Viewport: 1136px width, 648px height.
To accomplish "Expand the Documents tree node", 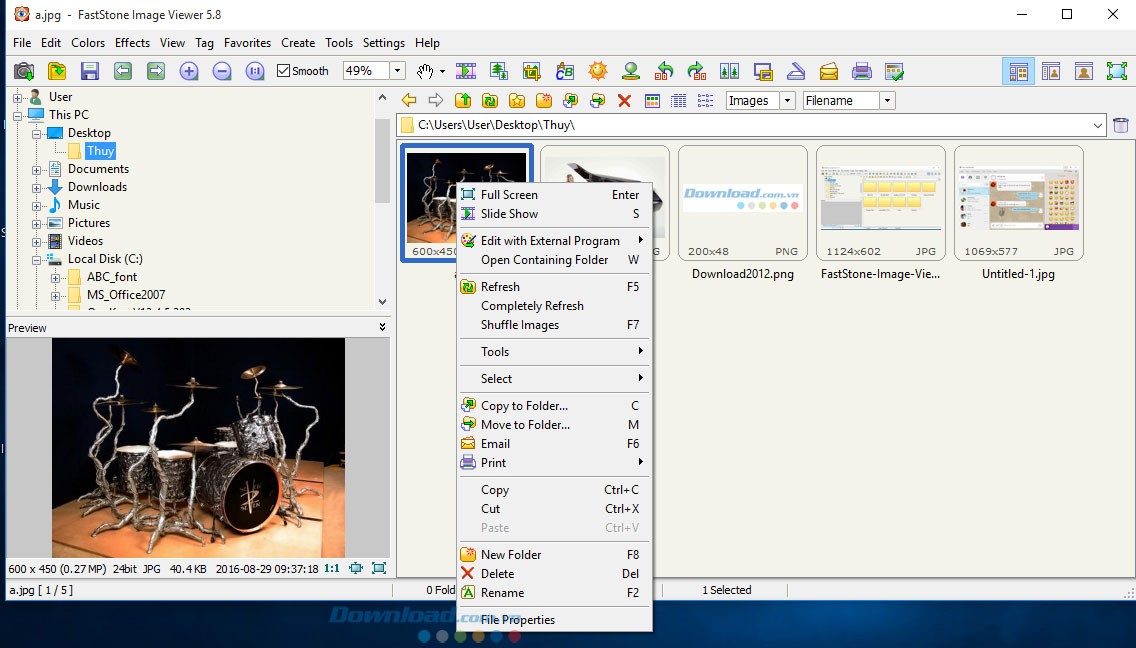I will pos(37,169).
